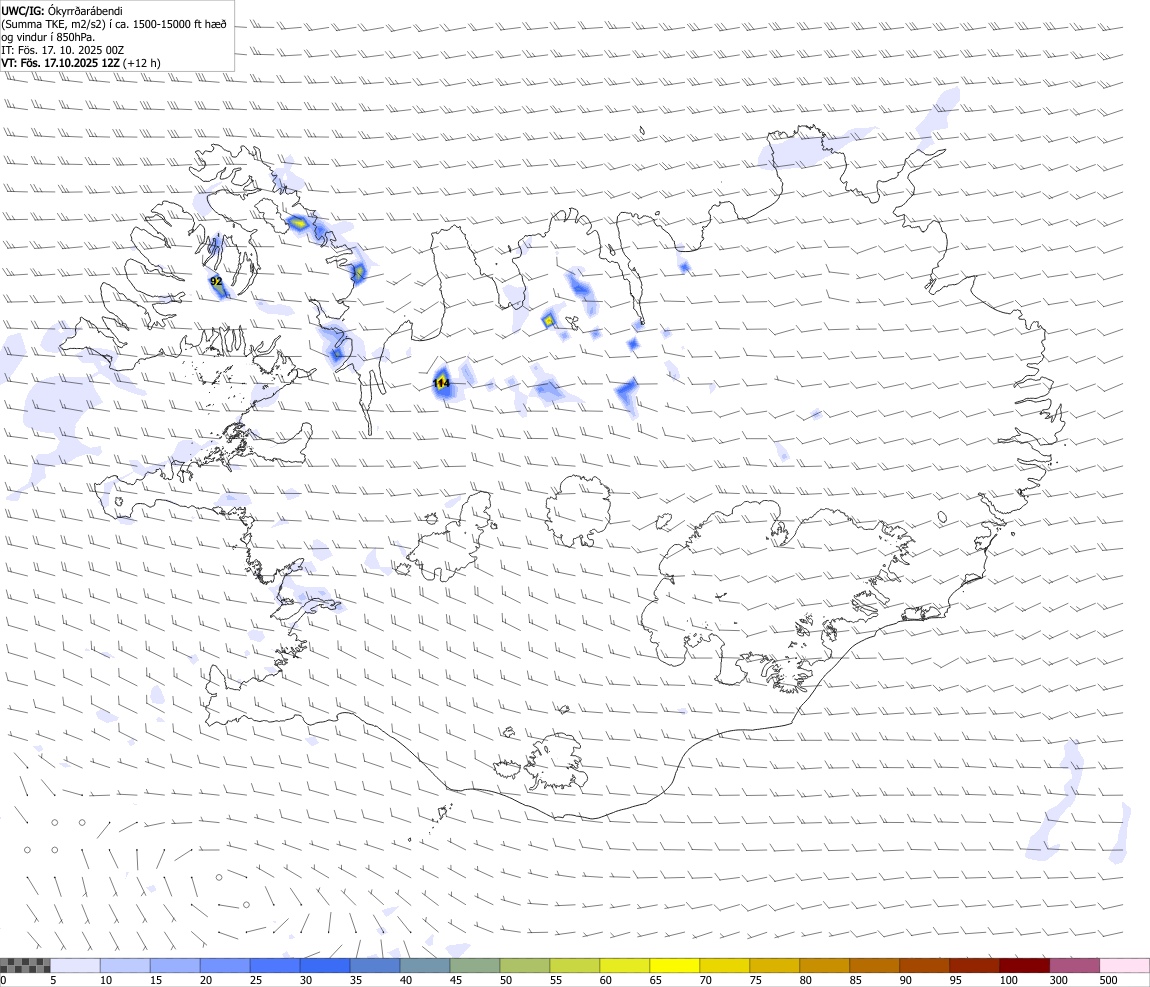Select the 55–60 yellow-green legend swatch
The height and width of the screenshot is (987, 1150).
click(575, 965)
